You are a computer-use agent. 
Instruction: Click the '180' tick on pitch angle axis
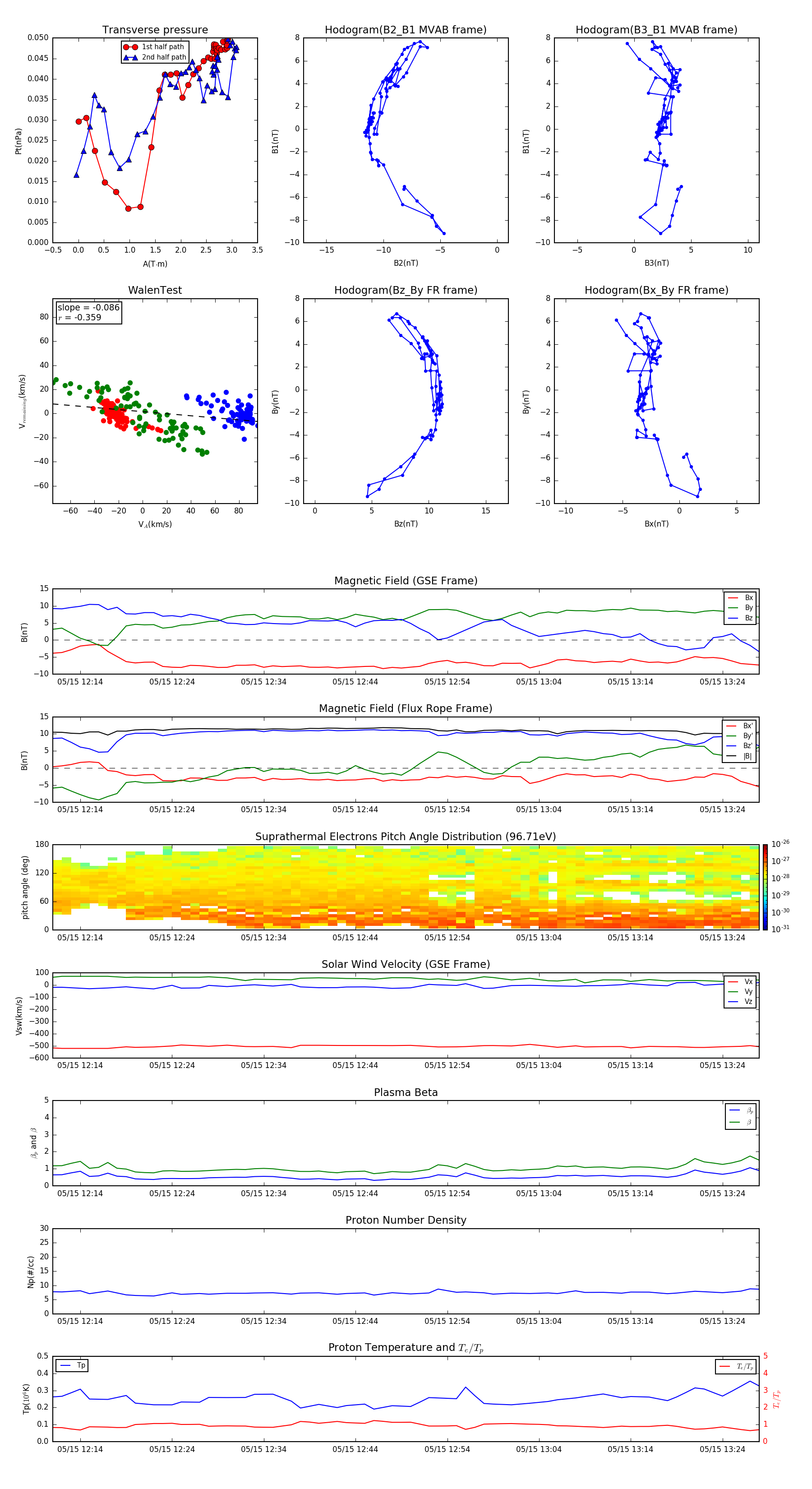42,845
